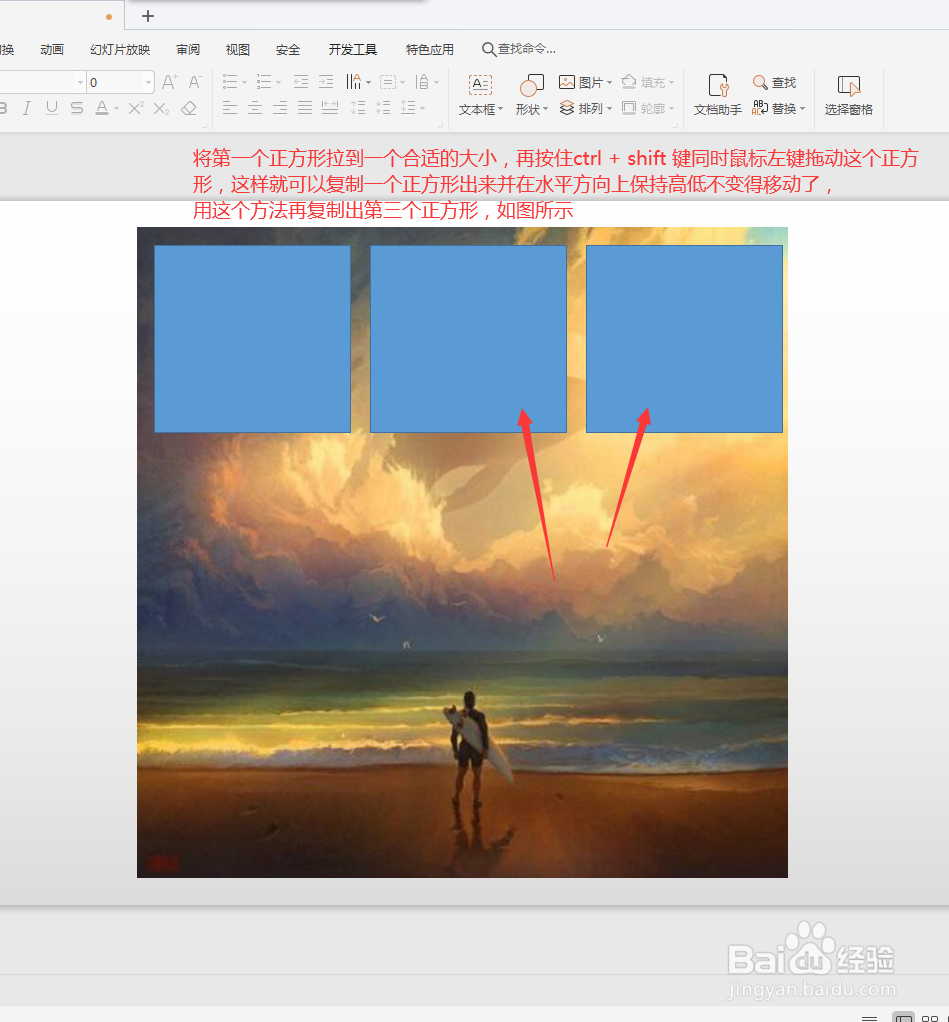949x1022 pixels.
Task: Open the 安全 tab
Action: click(x=287, y=50)
